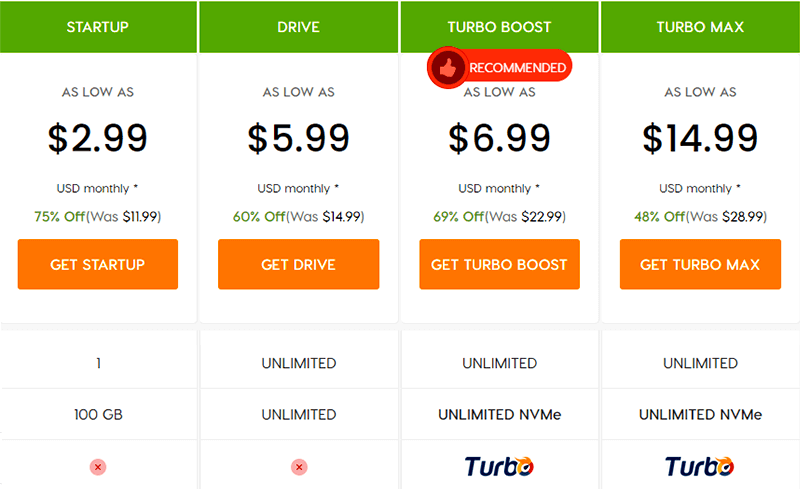Click the red X icon under Drive
This screenshot has height=489, width=800.
click(299, 467)
